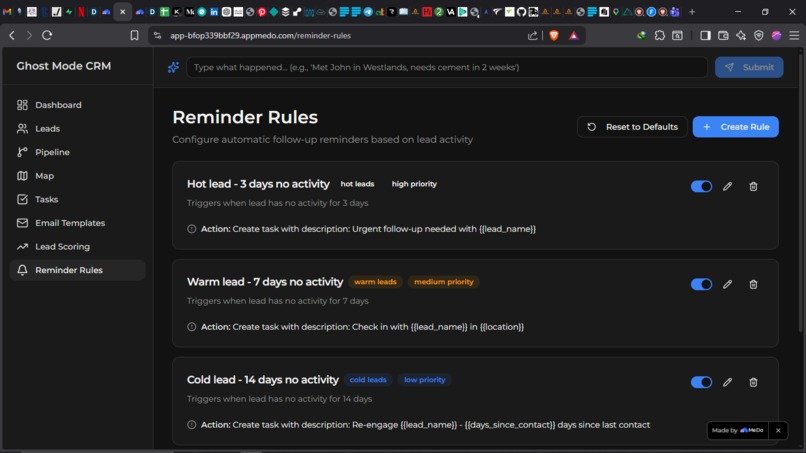This screenshot has height=453, width=806.
Task: Switch to the LinkedIn tab
Action: [214, 11]
